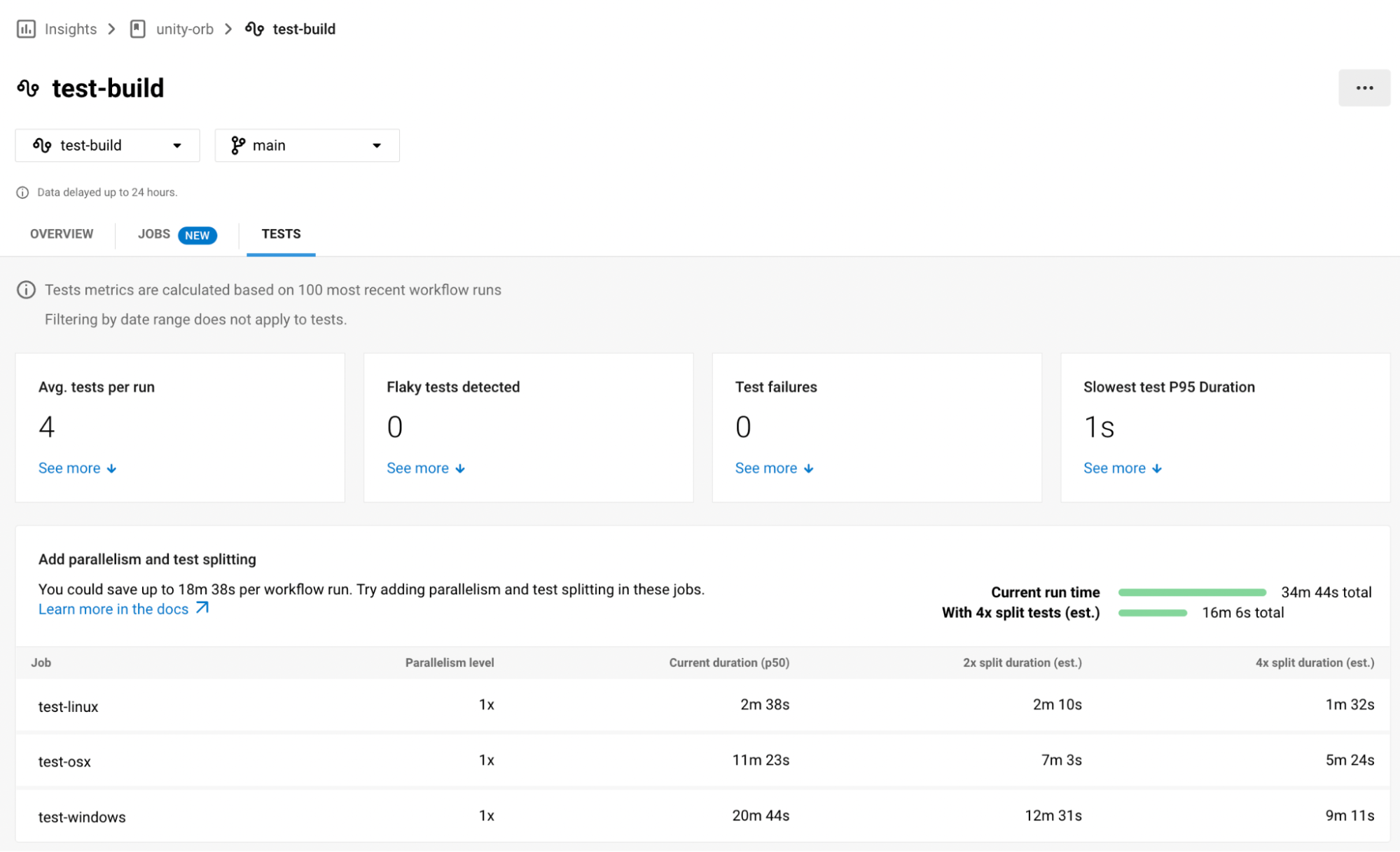Open Learn more in the docs link
Screen dimensions: 1400x852
pos(113,609)
